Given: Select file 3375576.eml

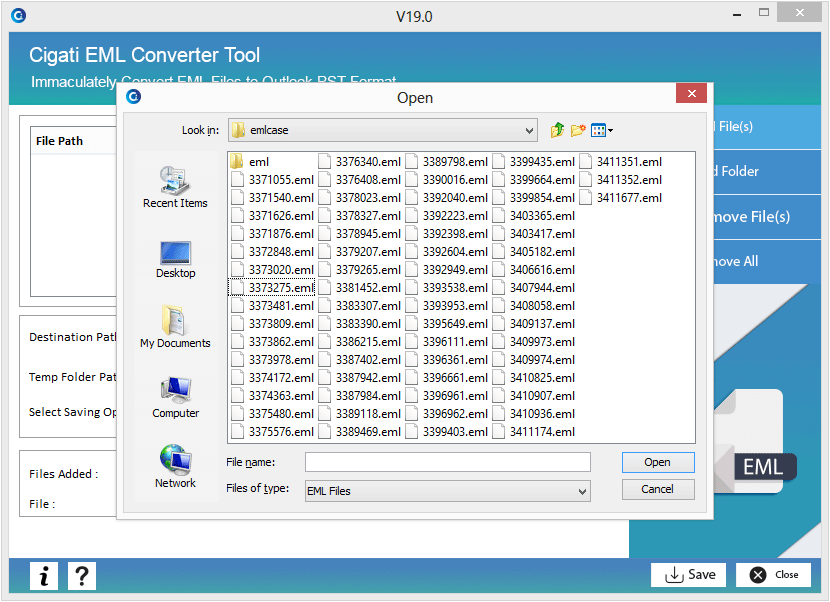Looking at the screenshot, I should tap(273, 432).
